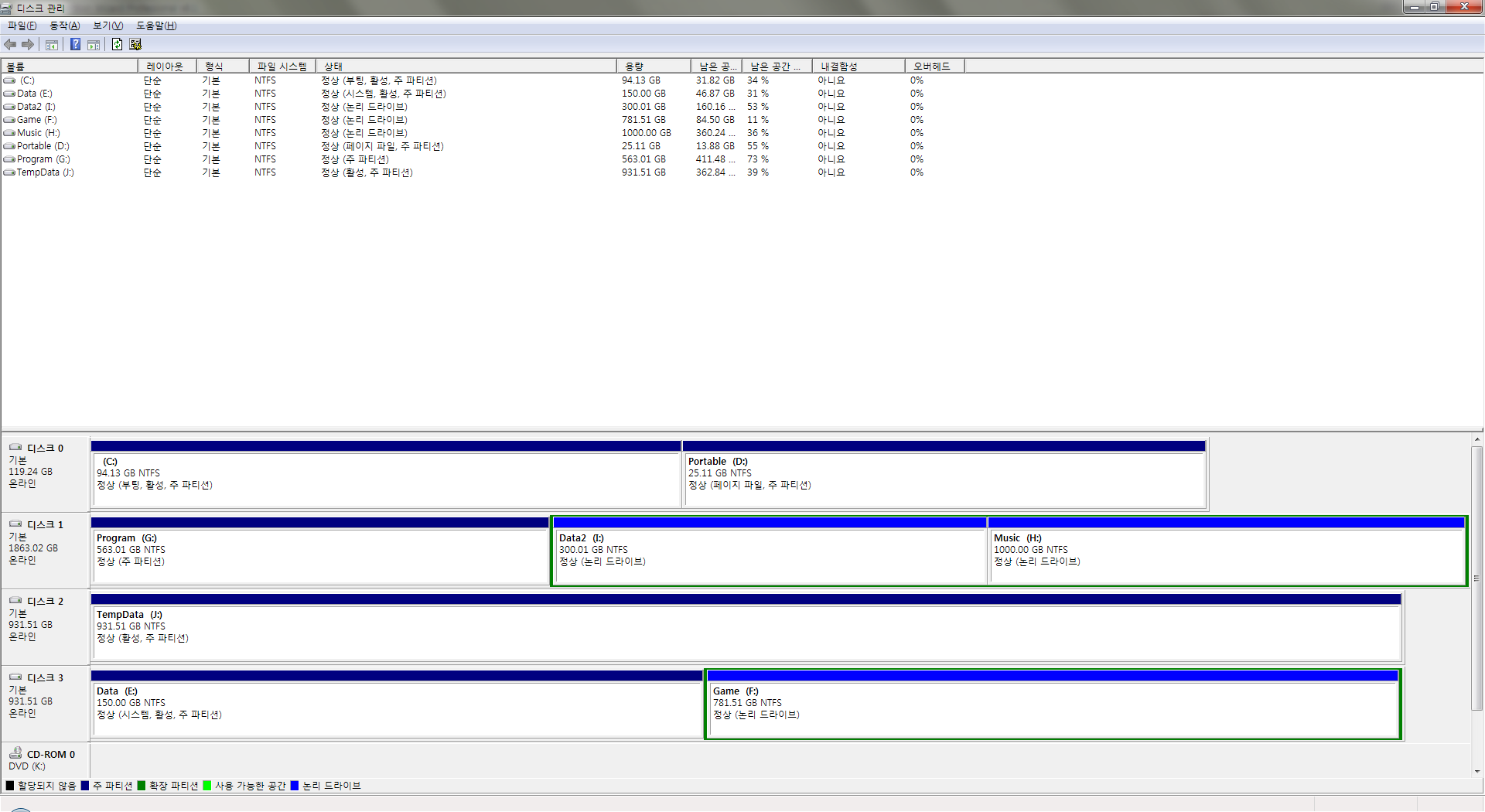Sort by the 레이아웃 column header
Screen dimensions: 1485x812
click(167, 67)
